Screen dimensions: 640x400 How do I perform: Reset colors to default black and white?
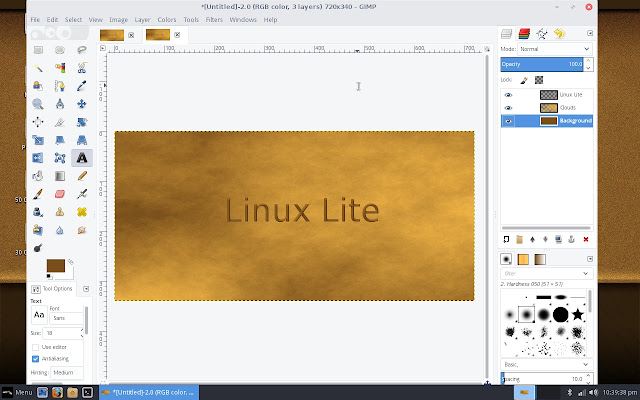(49, 277)
